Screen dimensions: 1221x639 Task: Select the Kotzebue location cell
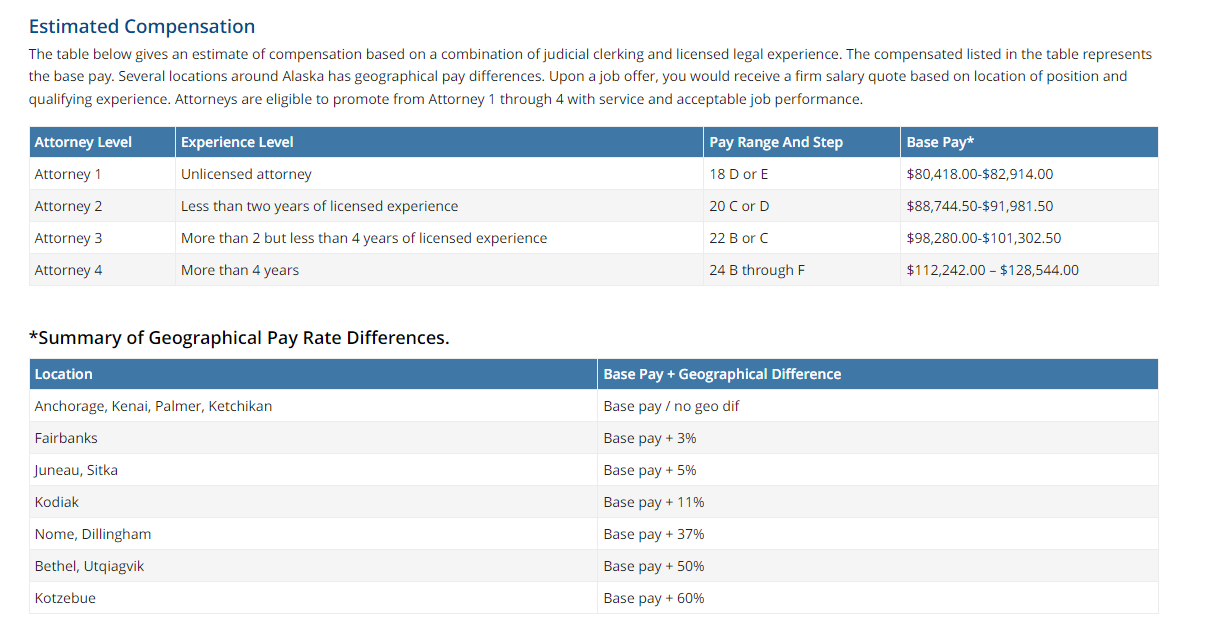point(65,598)
